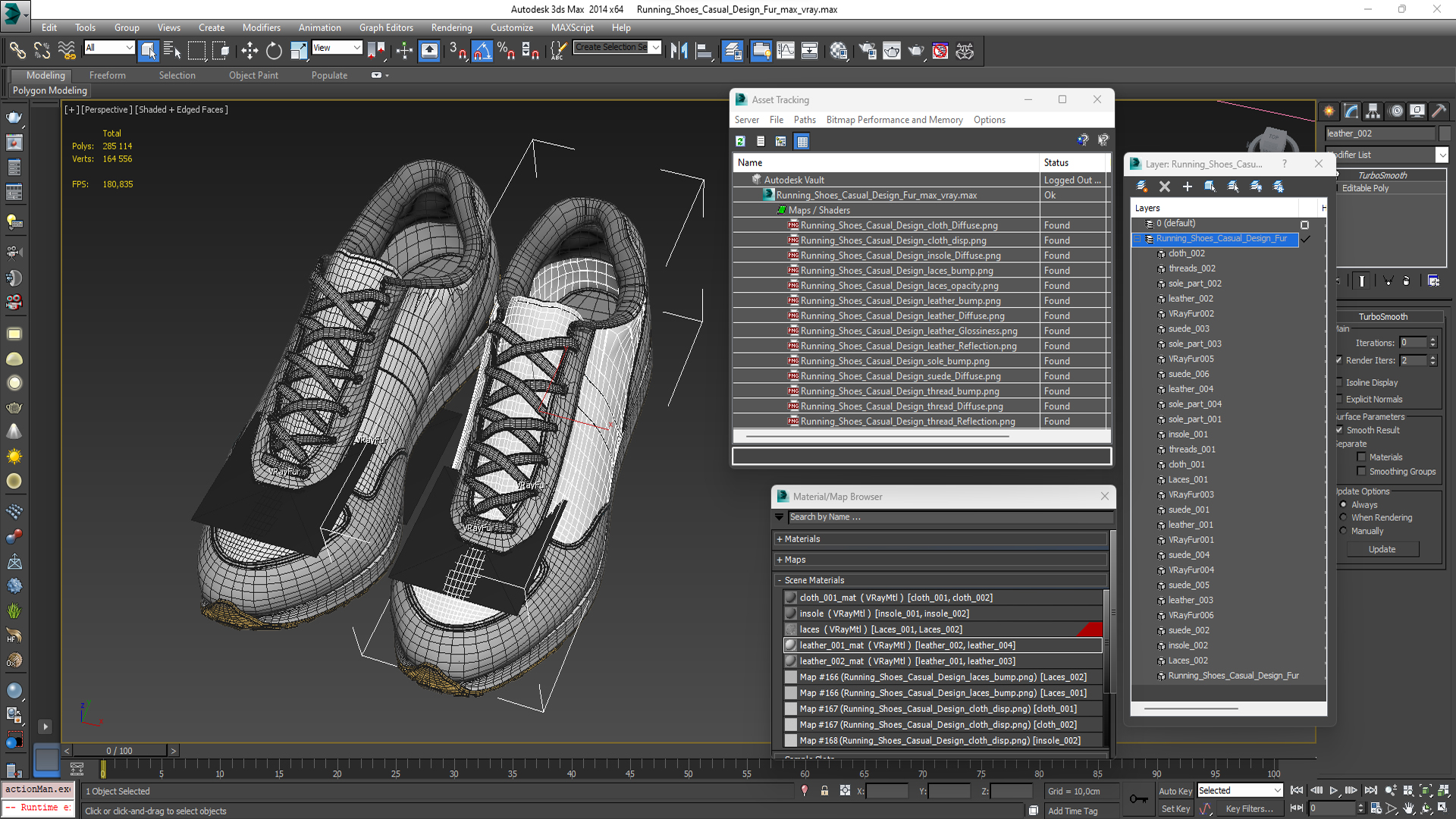Open the Curve Editor icon
This screenshot has height=819, width=1456.
[786, 51]
